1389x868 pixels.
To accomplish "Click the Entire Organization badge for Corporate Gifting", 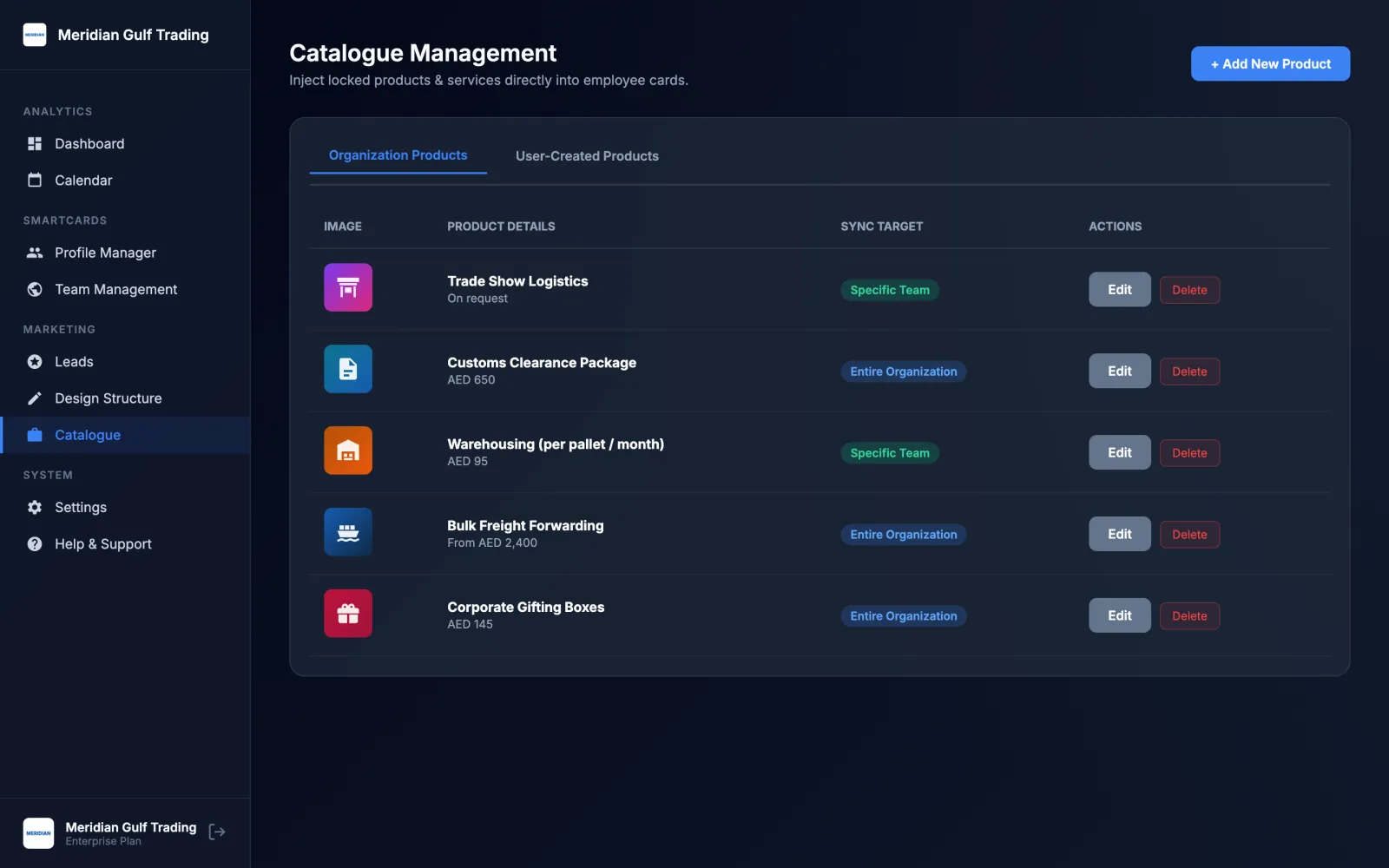I will tap(904, 617).
